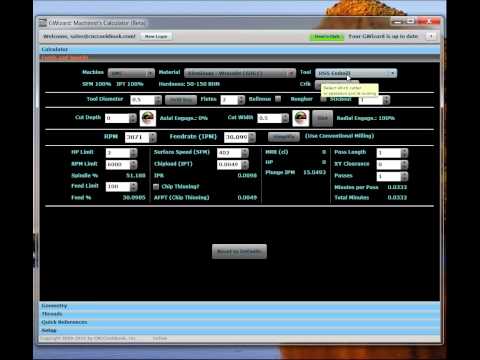Enable the Ballnose checkbox
The height and width of the screenshot is (360, 480).
pos(278,99)
